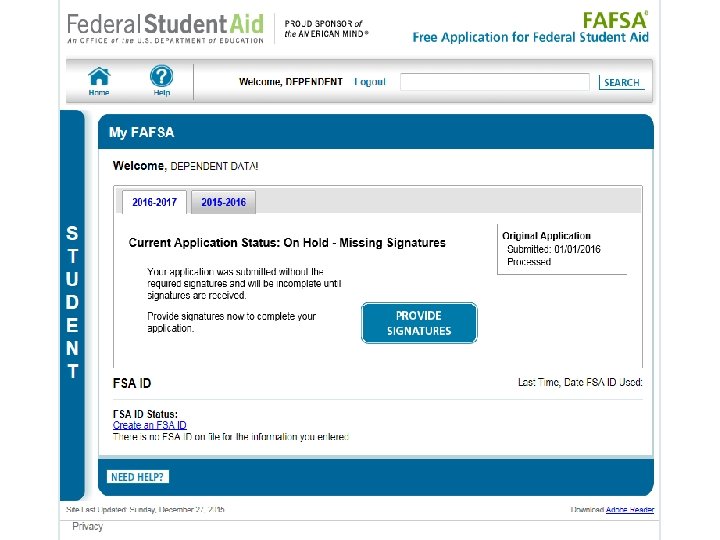Click the Proud Sponsor American Mind logo
This screenshot has height=540, width=720.
click(x=326, y=28)
